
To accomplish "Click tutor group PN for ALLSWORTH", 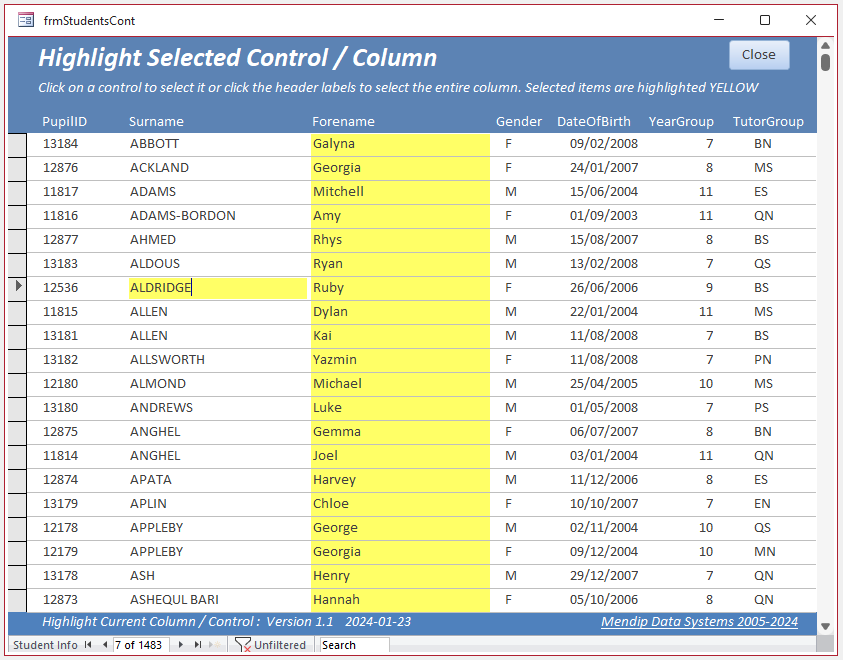I will 762,360.
